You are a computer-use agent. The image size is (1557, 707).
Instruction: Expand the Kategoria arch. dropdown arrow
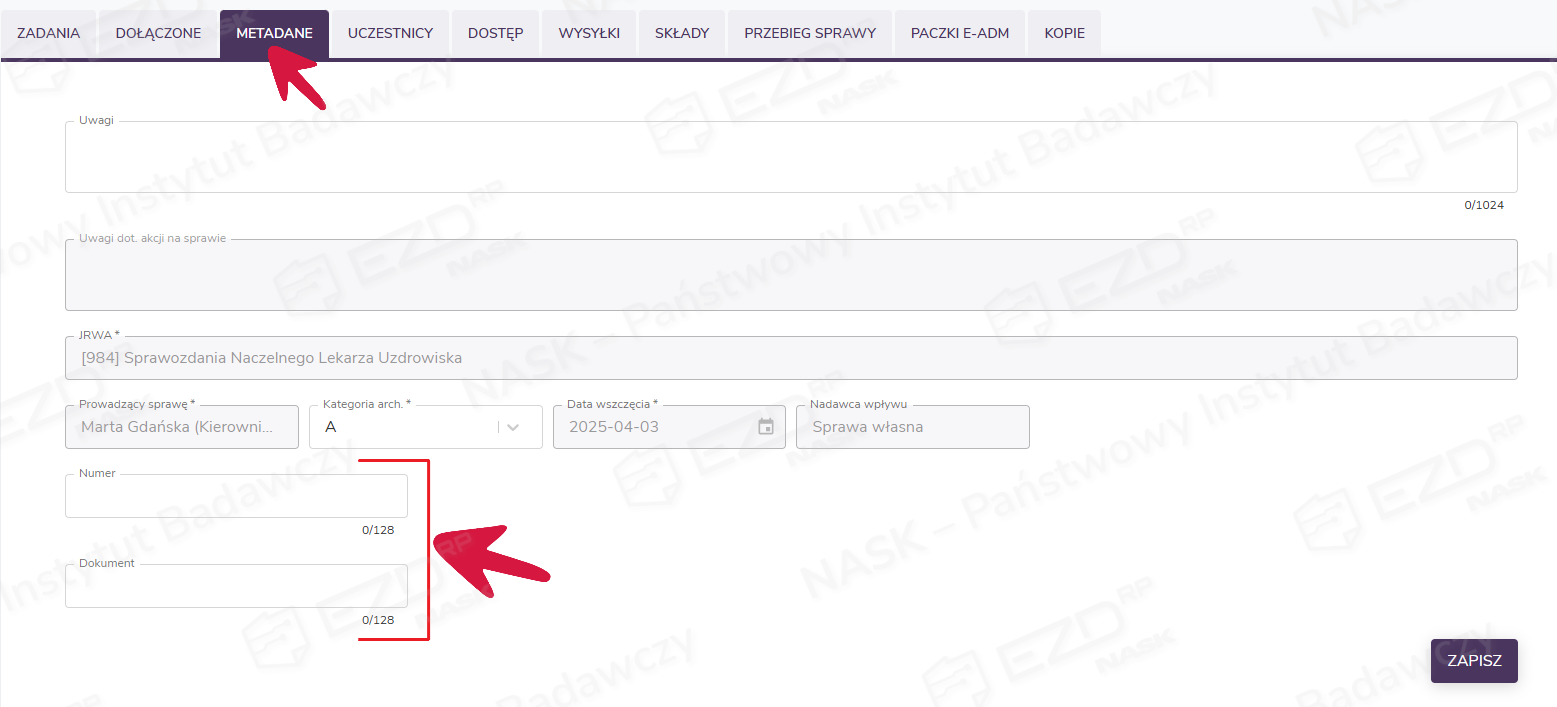click(x=513, y=427)
